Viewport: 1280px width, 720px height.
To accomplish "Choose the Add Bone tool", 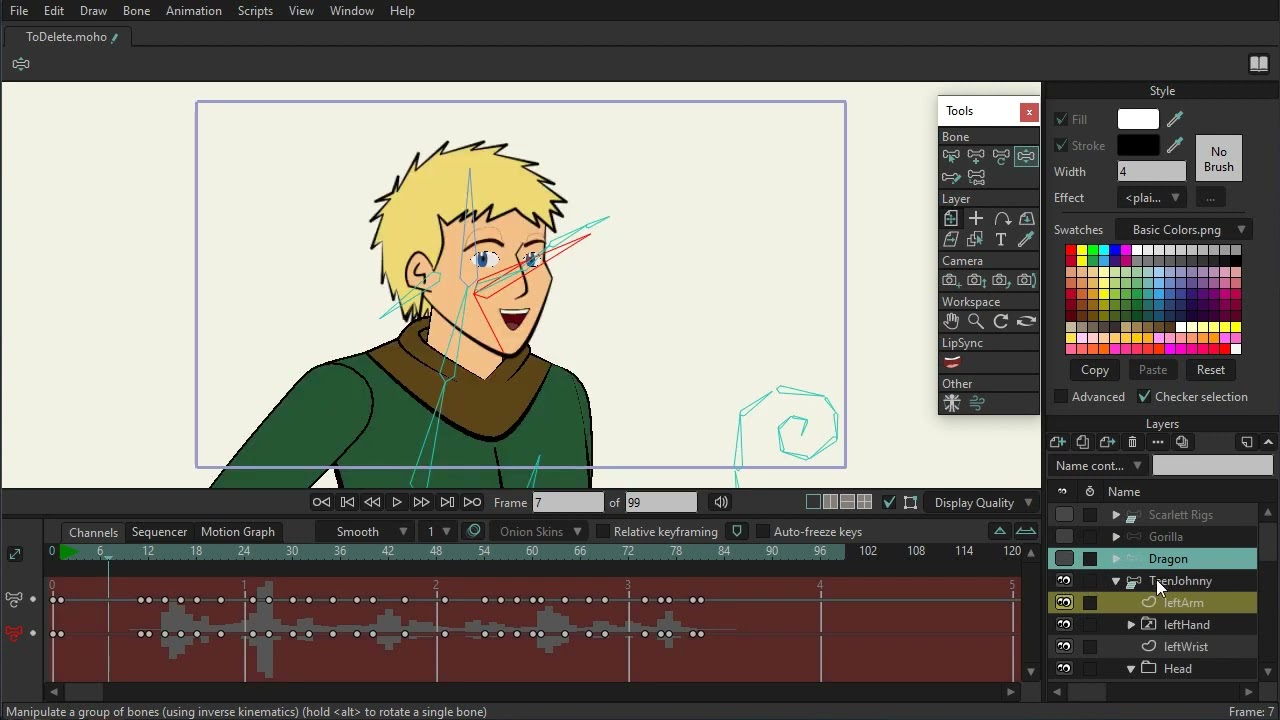I will (x=976, y=156).
